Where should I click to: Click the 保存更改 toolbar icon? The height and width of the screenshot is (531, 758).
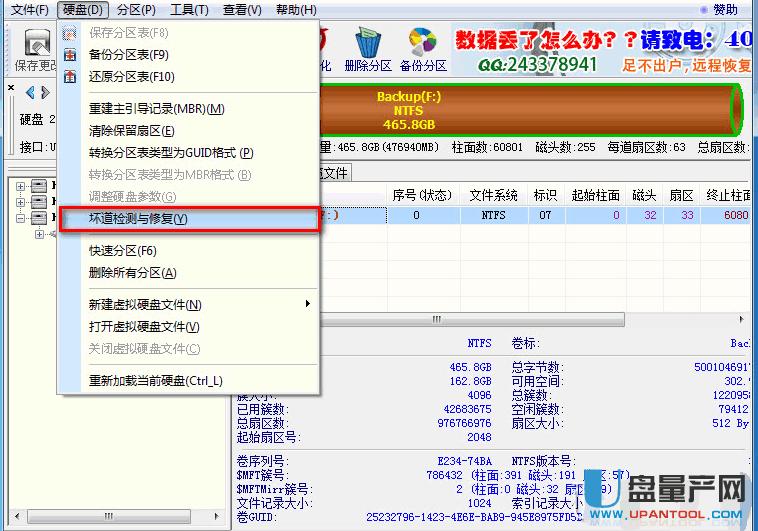37,45
